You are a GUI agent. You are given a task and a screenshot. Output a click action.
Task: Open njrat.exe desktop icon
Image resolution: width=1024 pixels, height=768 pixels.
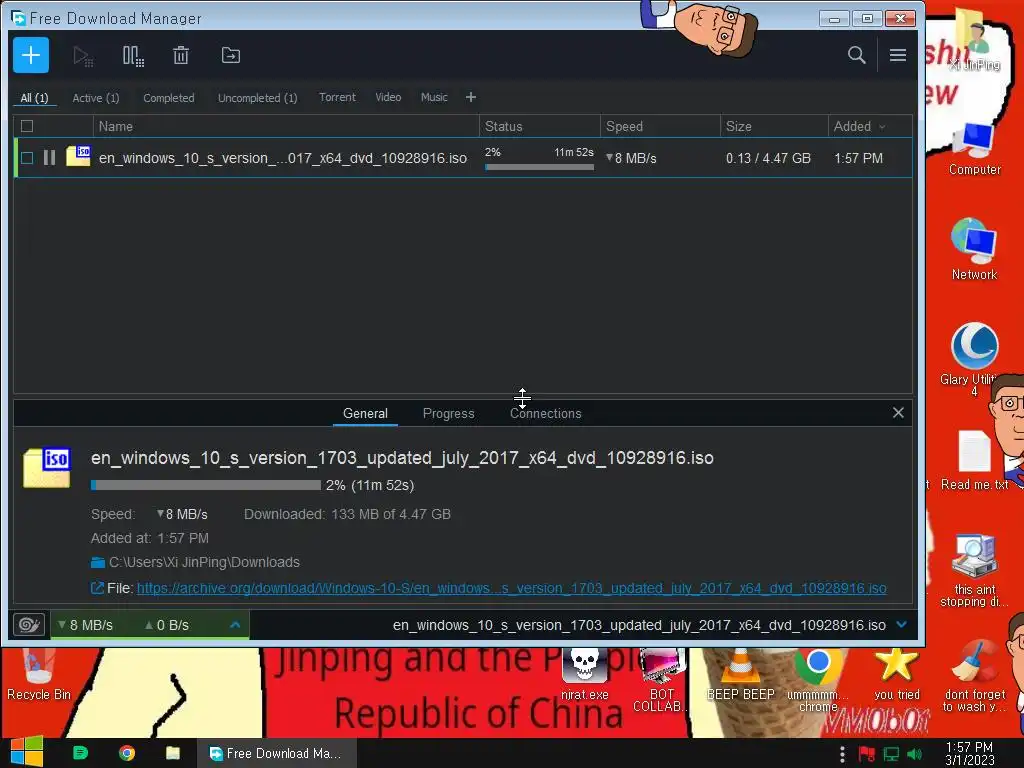(584, 675)
